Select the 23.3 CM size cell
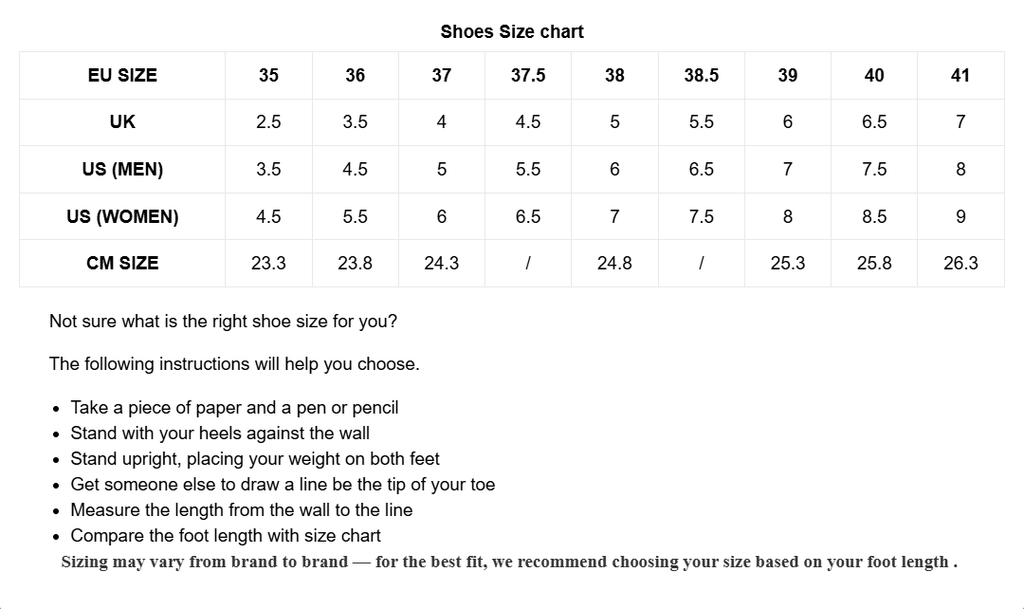The image size is (1024, 609). [268, 263]
